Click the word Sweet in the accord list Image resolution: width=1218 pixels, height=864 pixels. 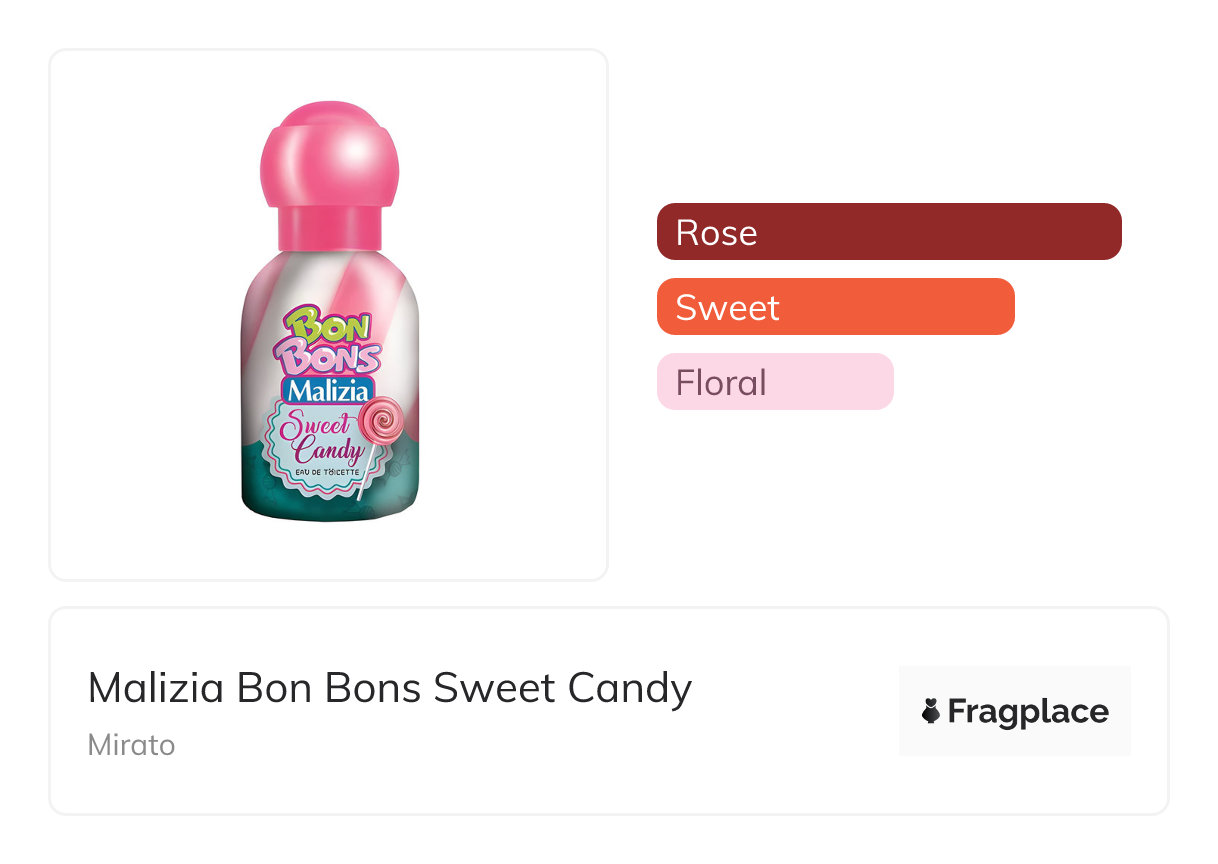pos(727,307)
